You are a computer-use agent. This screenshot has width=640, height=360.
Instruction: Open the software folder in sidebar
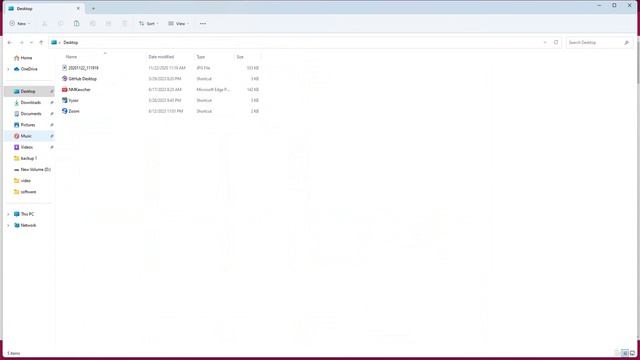[x=29, y=192]
